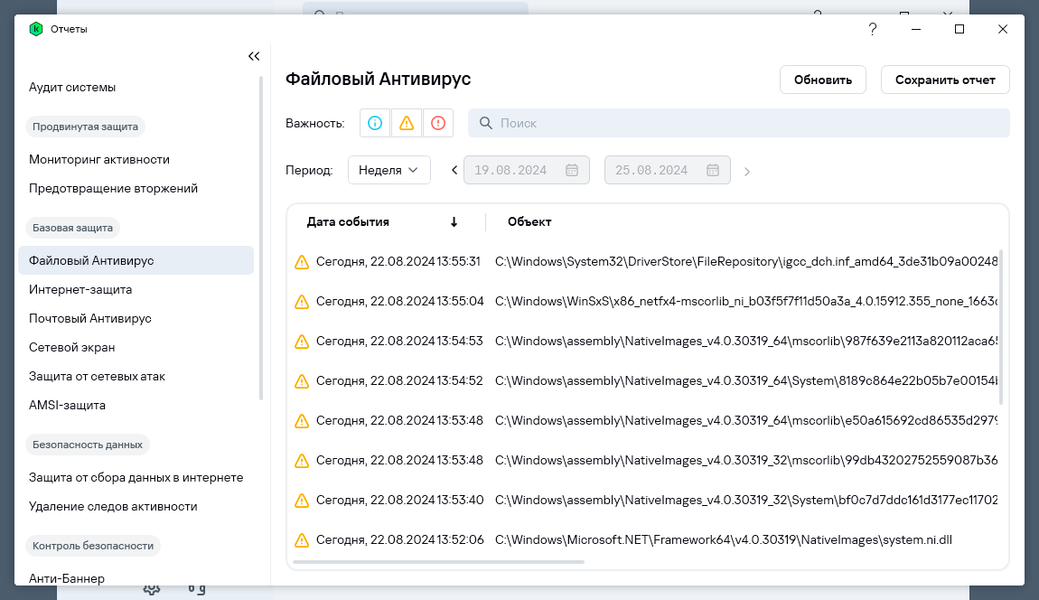Screen dimensions: 1039x600
Task: Open Анти-Баннер report
Action: coord(66,578)
